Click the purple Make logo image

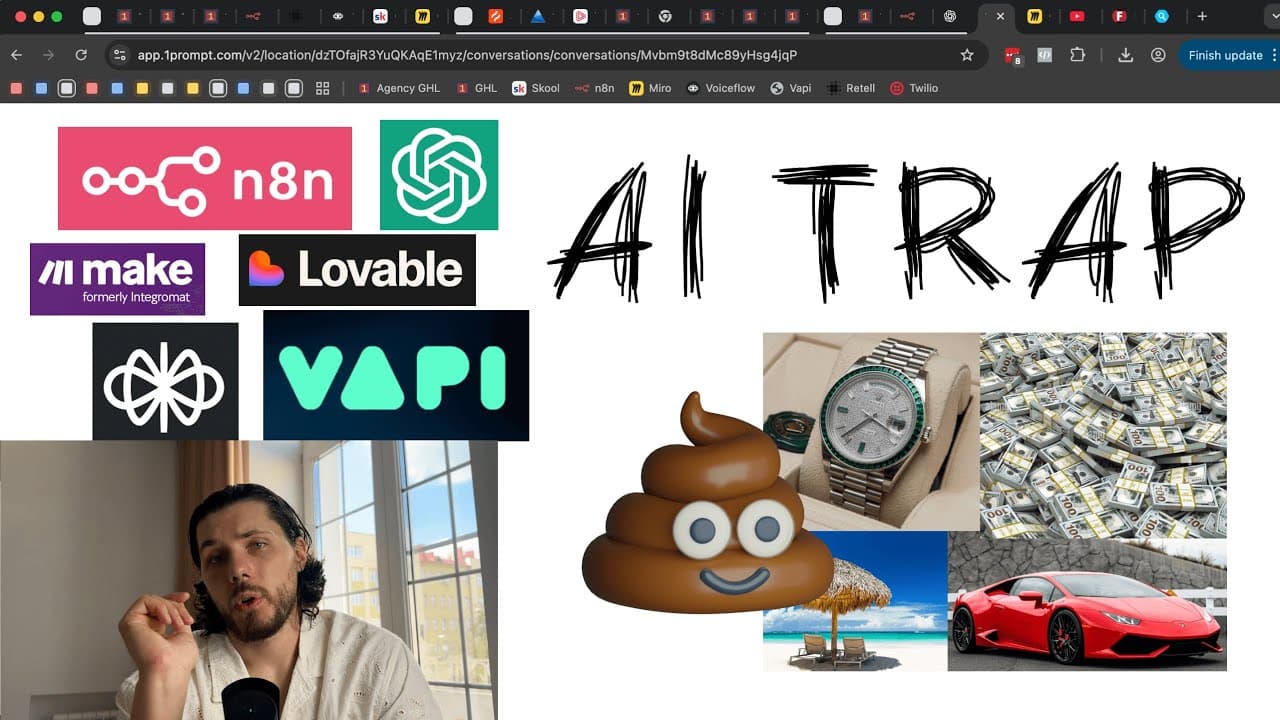pos(117,279)
